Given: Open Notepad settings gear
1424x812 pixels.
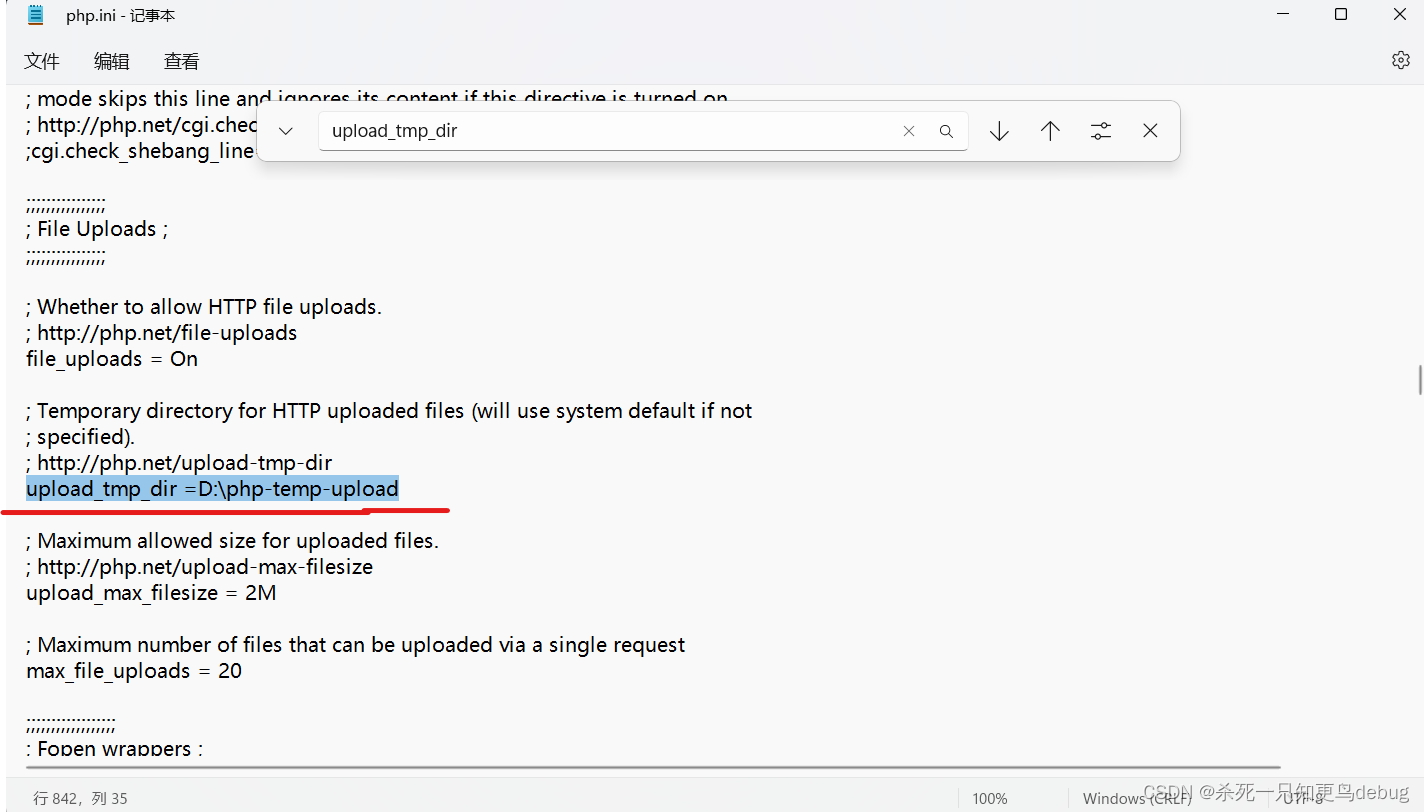Looking at the screenshot, I should 1400,60.
